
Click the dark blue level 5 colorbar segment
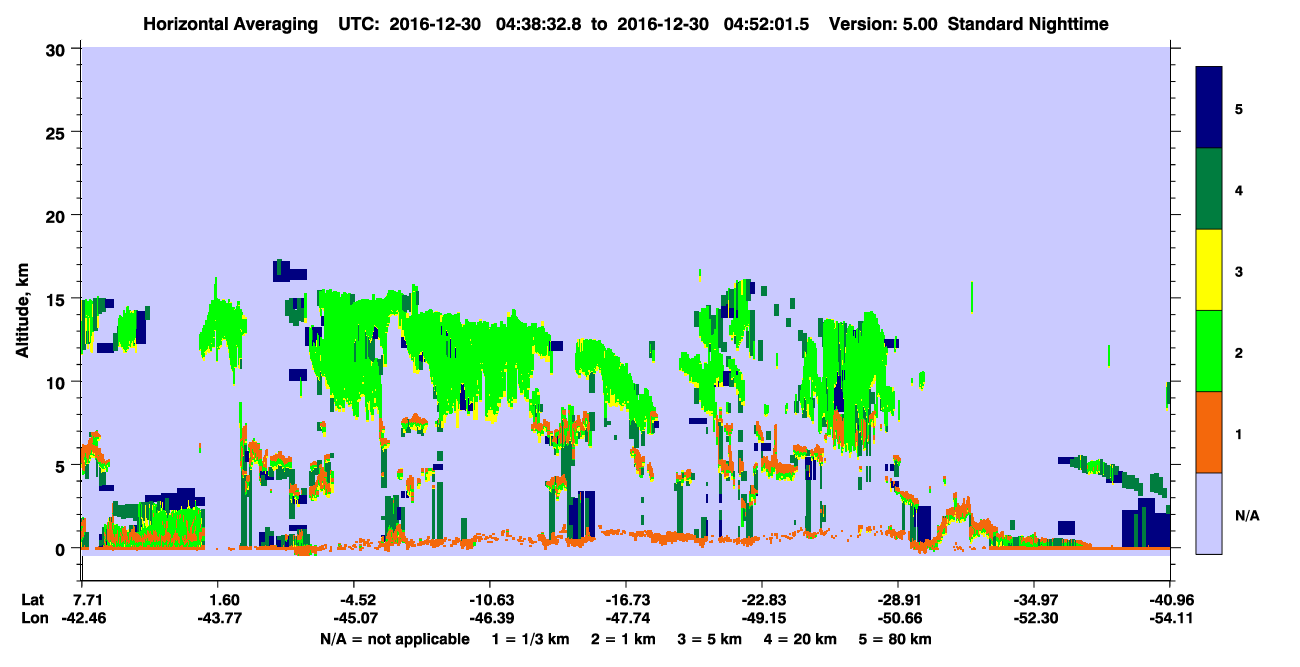pos(1209,108)
